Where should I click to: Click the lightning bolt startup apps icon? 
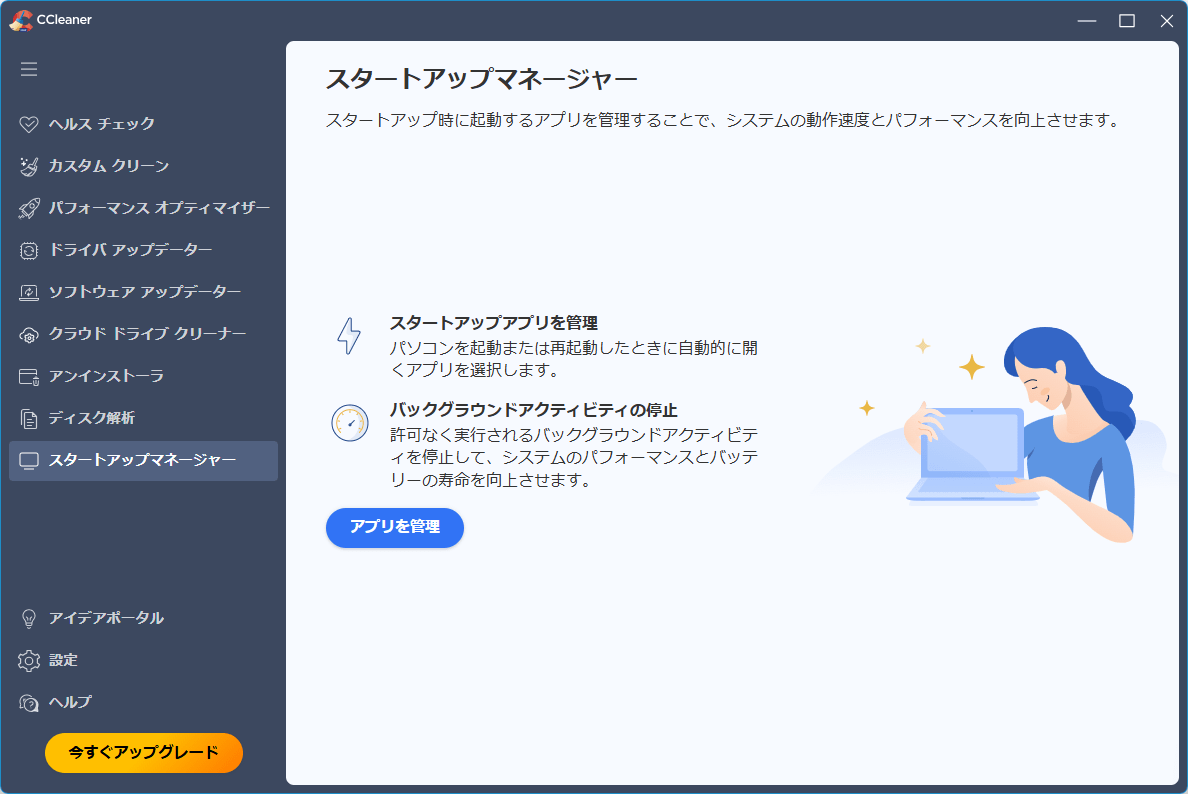(349, 337)
